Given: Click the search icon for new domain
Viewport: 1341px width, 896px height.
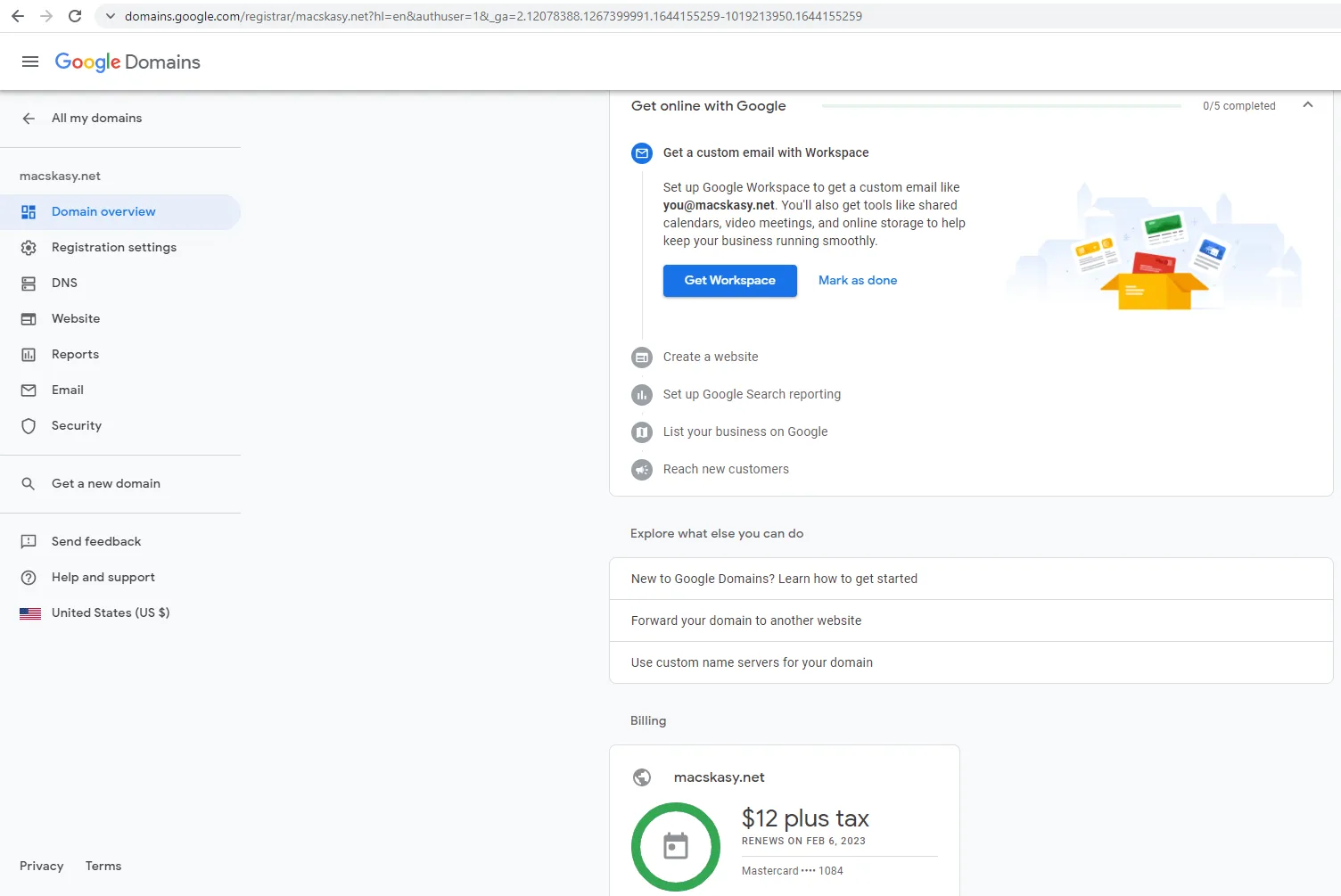Looking at the screenshot, I should pos(29,483).
